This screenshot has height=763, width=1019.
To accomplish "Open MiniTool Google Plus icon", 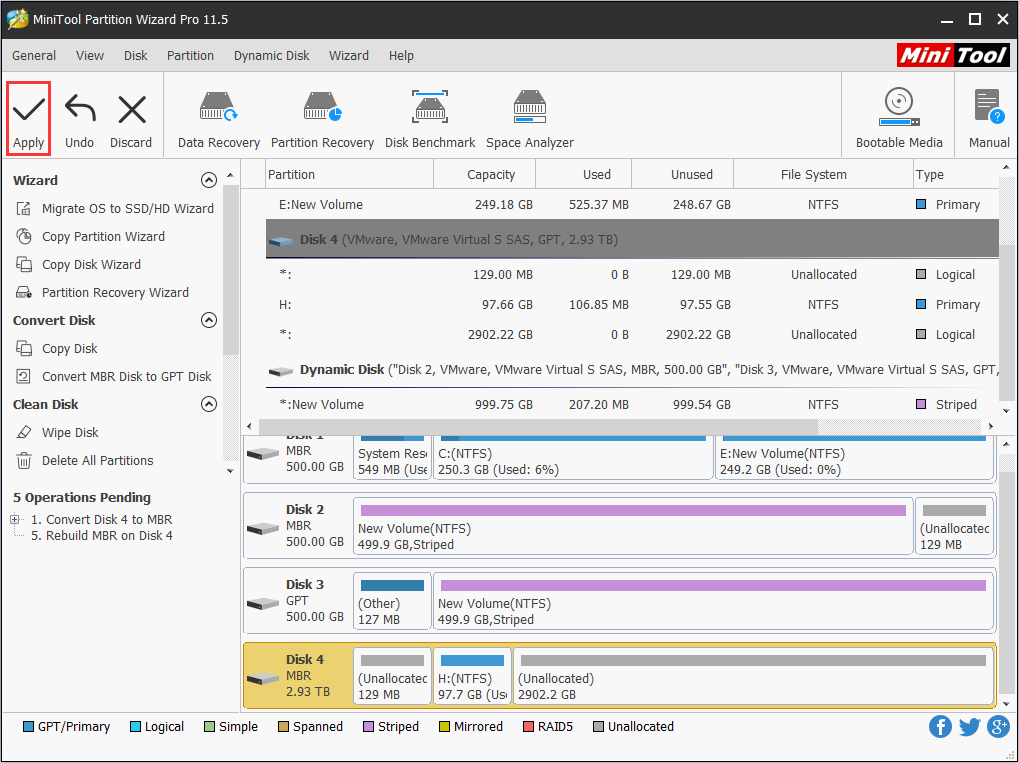I will tap(998, 727).
